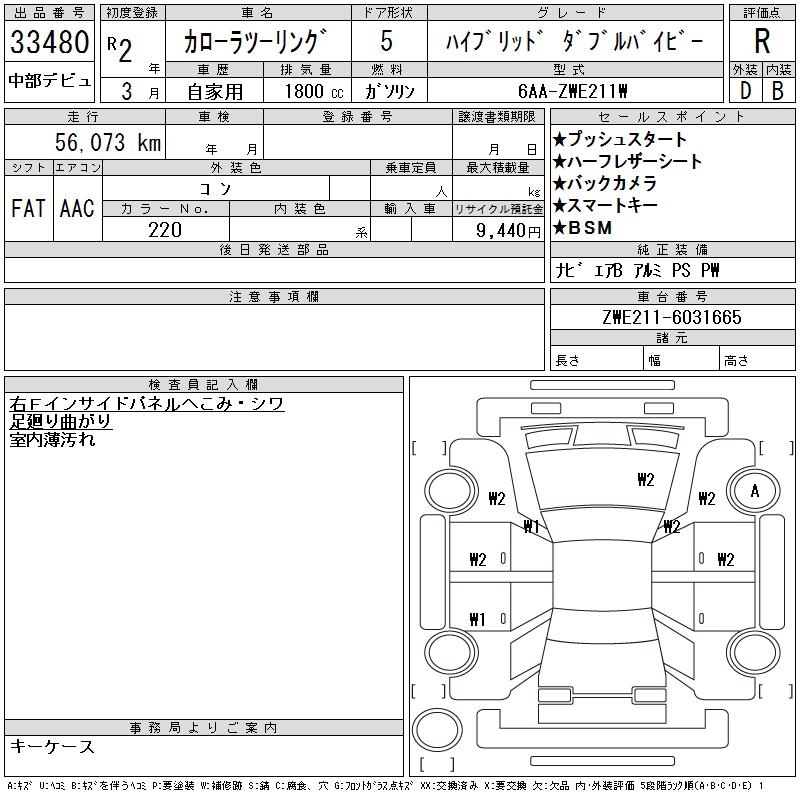This screenshot has width=800, height=800.
Task: Select the 登録番号 header label
Action: pos(357,117)
